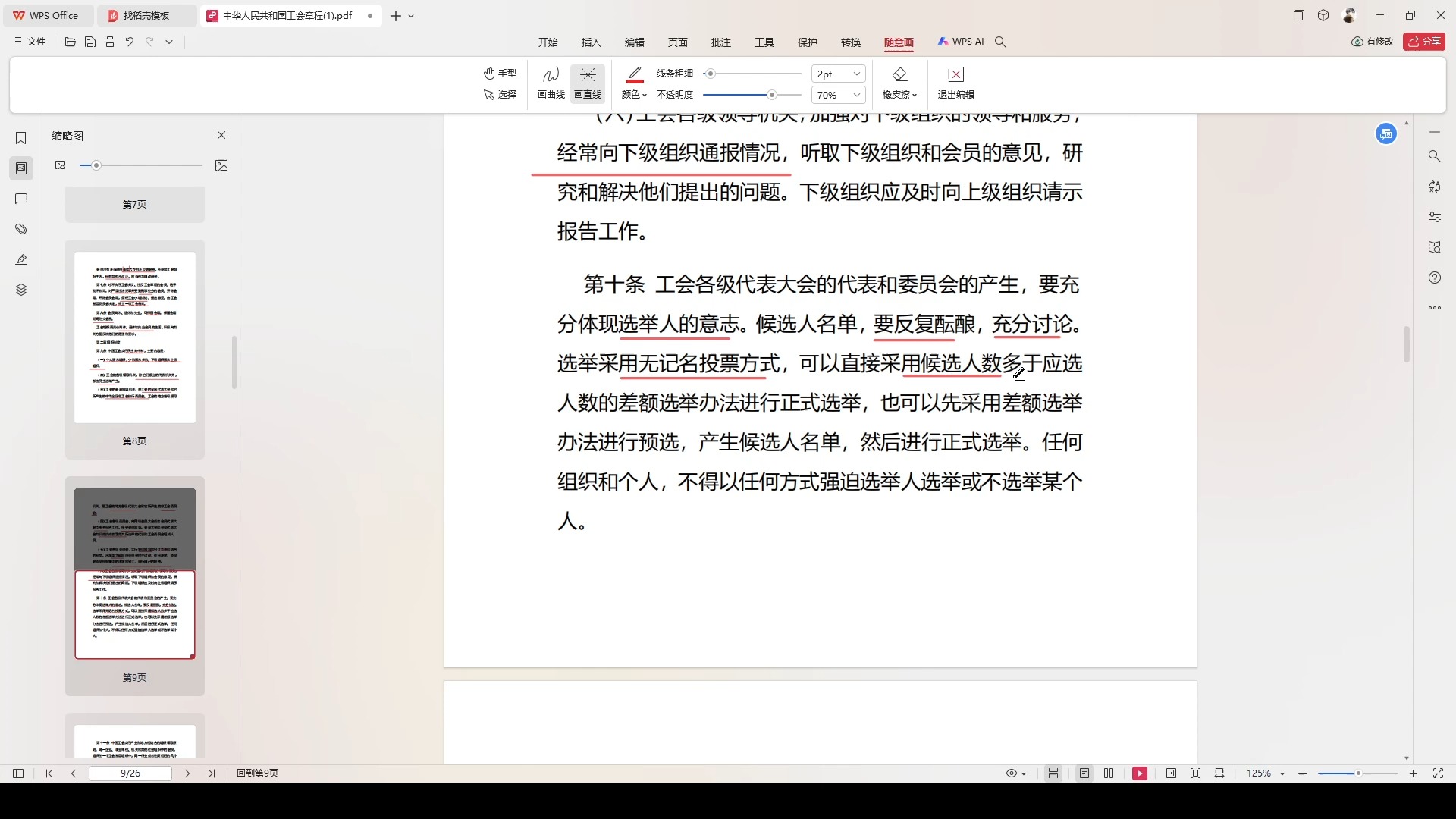This screenshot has height=819, width=1456.
Task: Open the layers panel in left sidebar
Action: (21, 290)
